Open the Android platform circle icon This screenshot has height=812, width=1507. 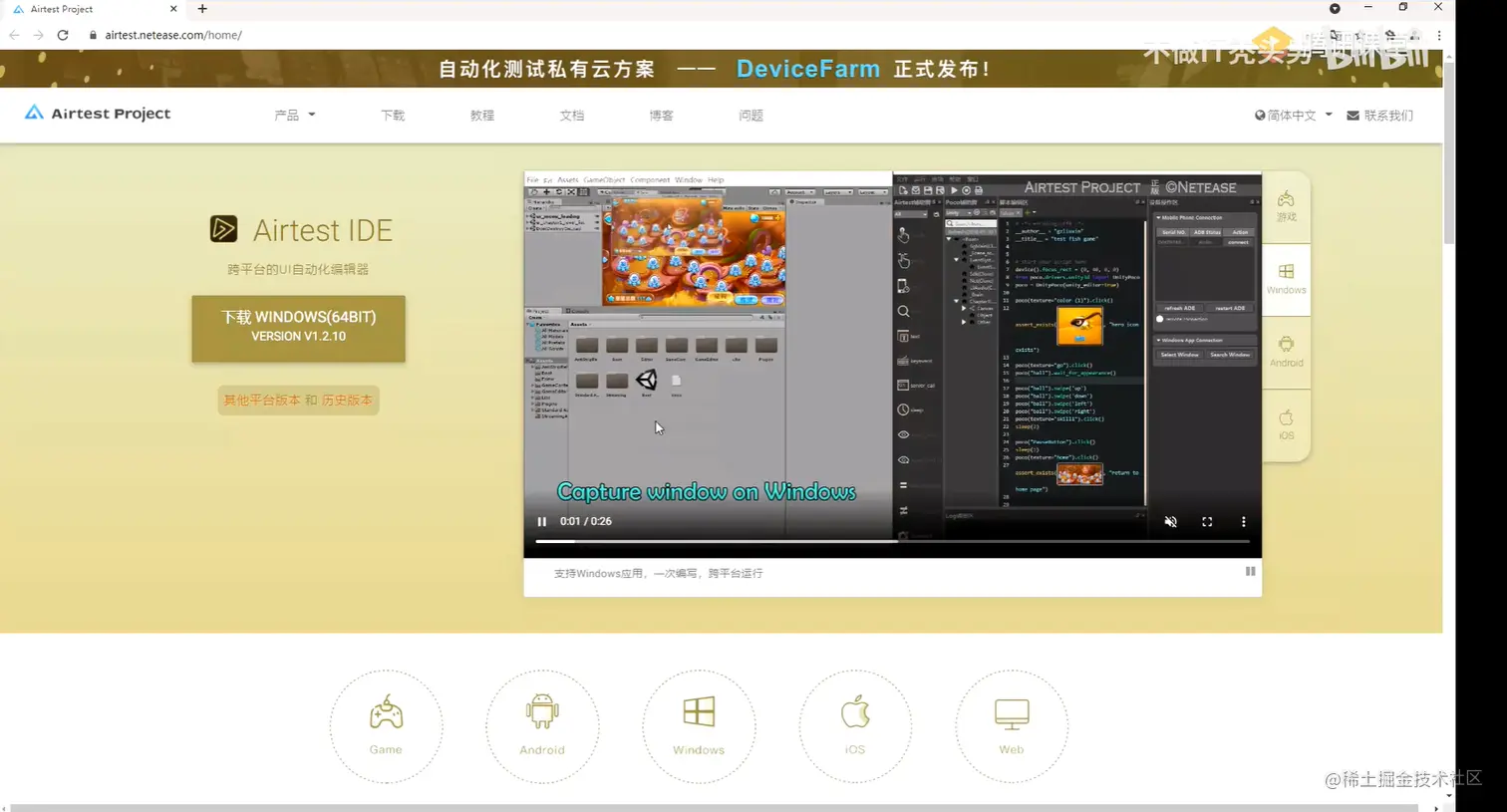542,726
